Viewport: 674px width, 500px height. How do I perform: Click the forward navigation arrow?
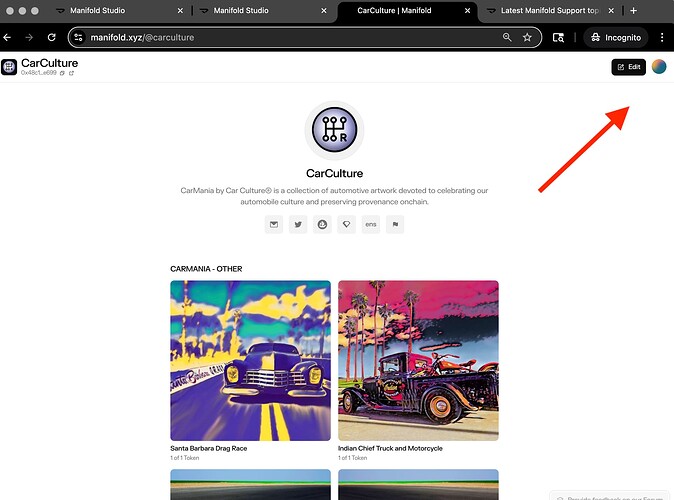click(29, 37)
